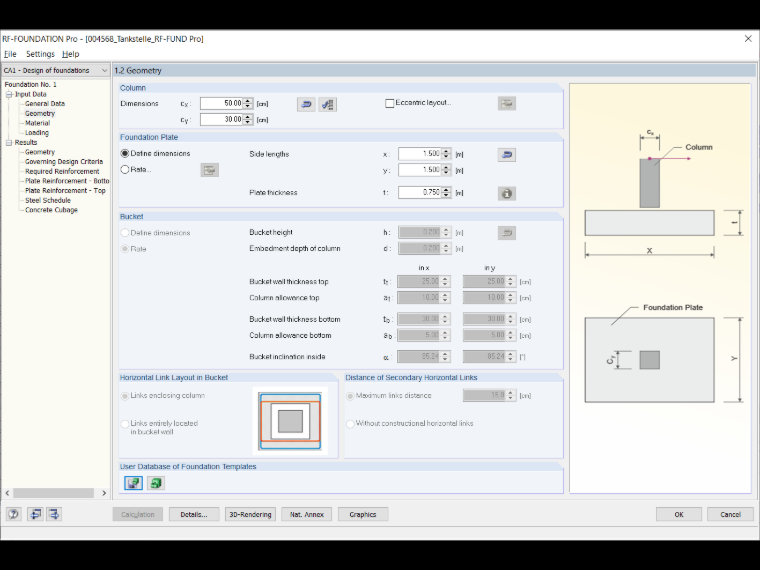Select Plate Reinforcement - Top item

pos(65,190)
